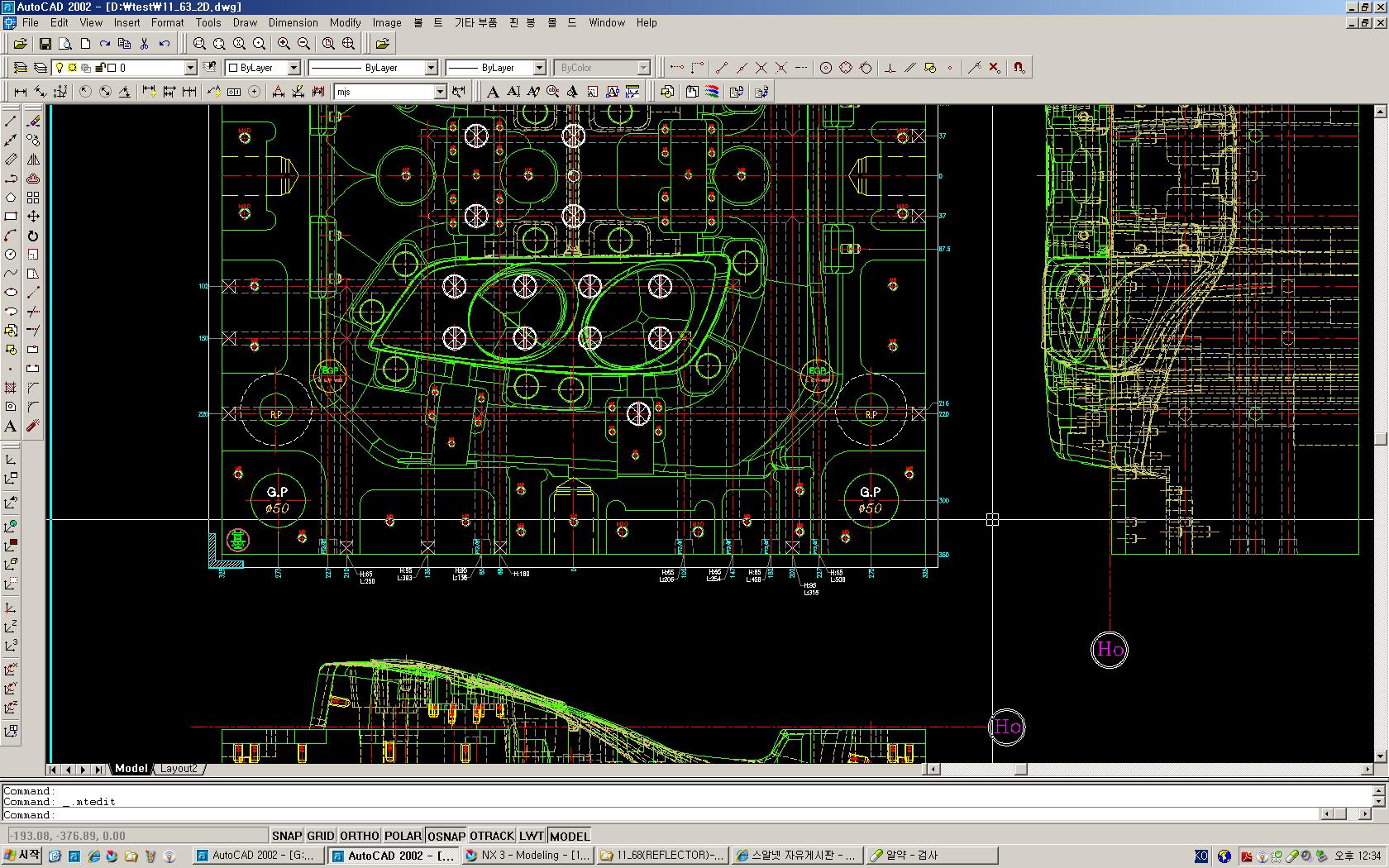
Task: Toggle GRID display in status bar
Action: click(x=321, y=836)
